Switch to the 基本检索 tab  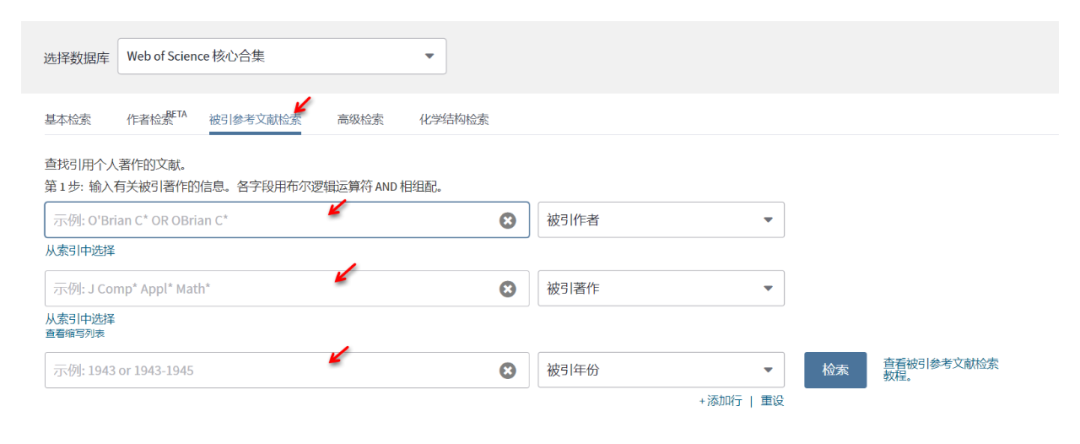68,119
